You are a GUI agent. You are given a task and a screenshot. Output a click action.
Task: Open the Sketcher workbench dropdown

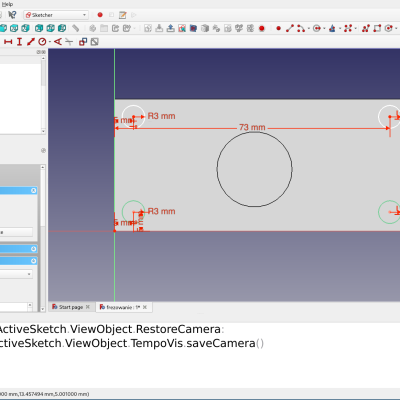click(56, 15)
